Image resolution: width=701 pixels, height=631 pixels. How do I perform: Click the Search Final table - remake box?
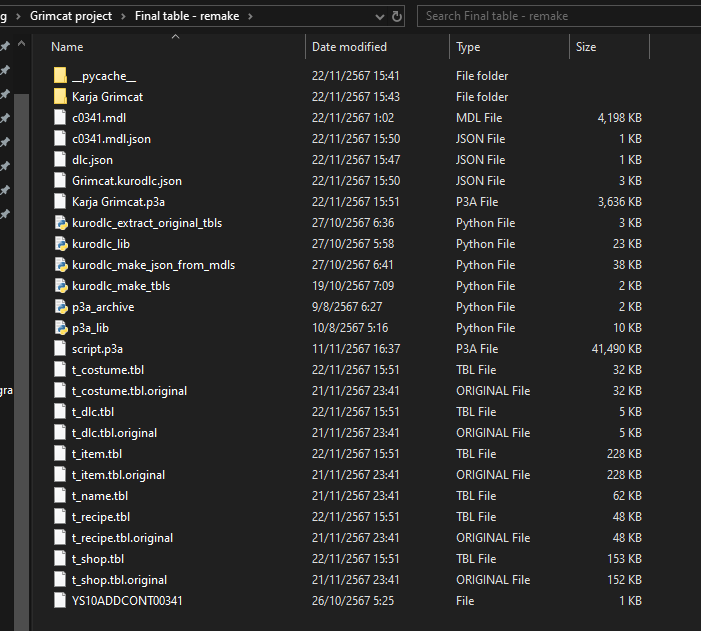pyautogui.click(x=559, y=16)
